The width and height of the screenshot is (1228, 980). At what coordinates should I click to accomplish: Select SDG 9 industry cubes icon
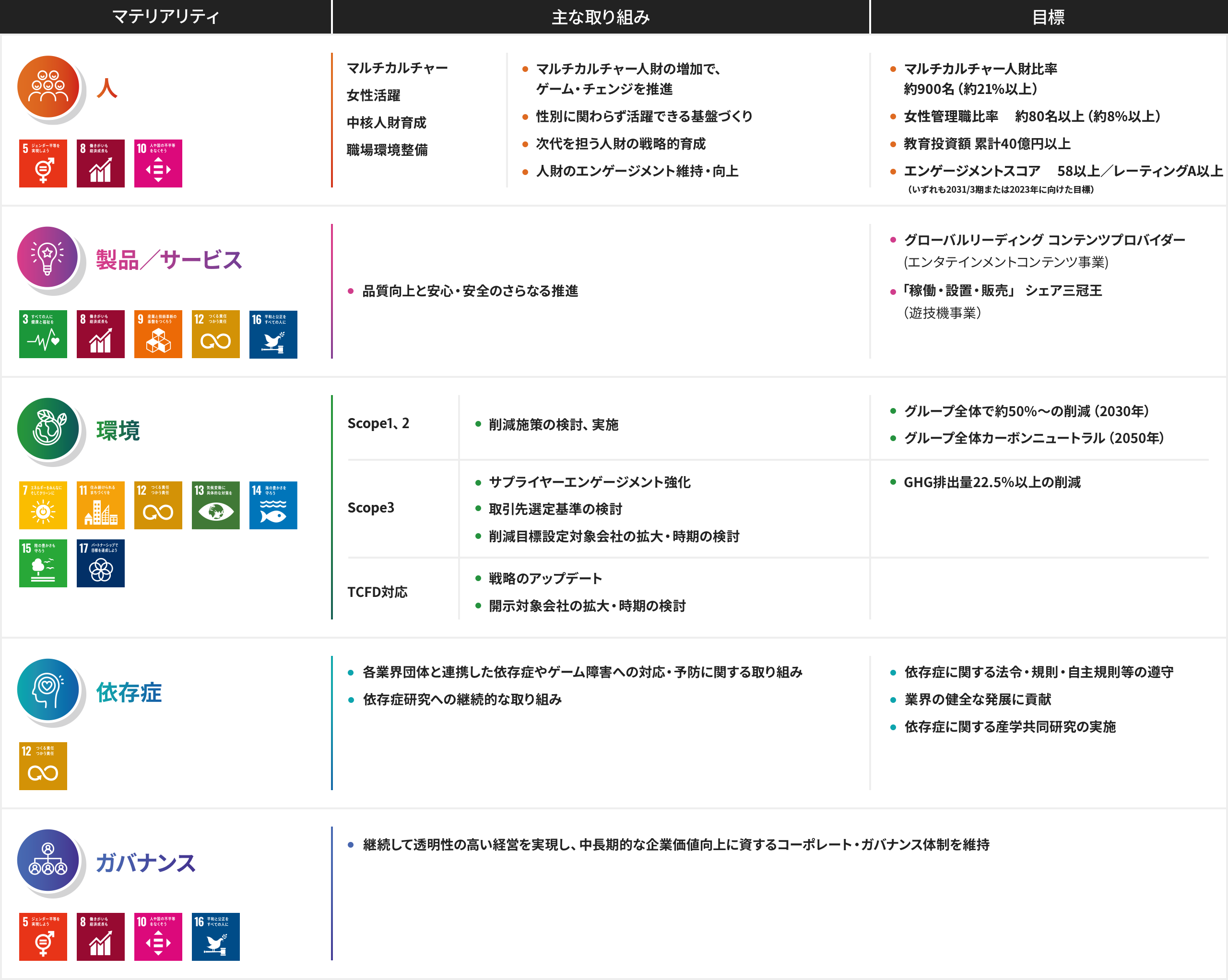[158, 334]
